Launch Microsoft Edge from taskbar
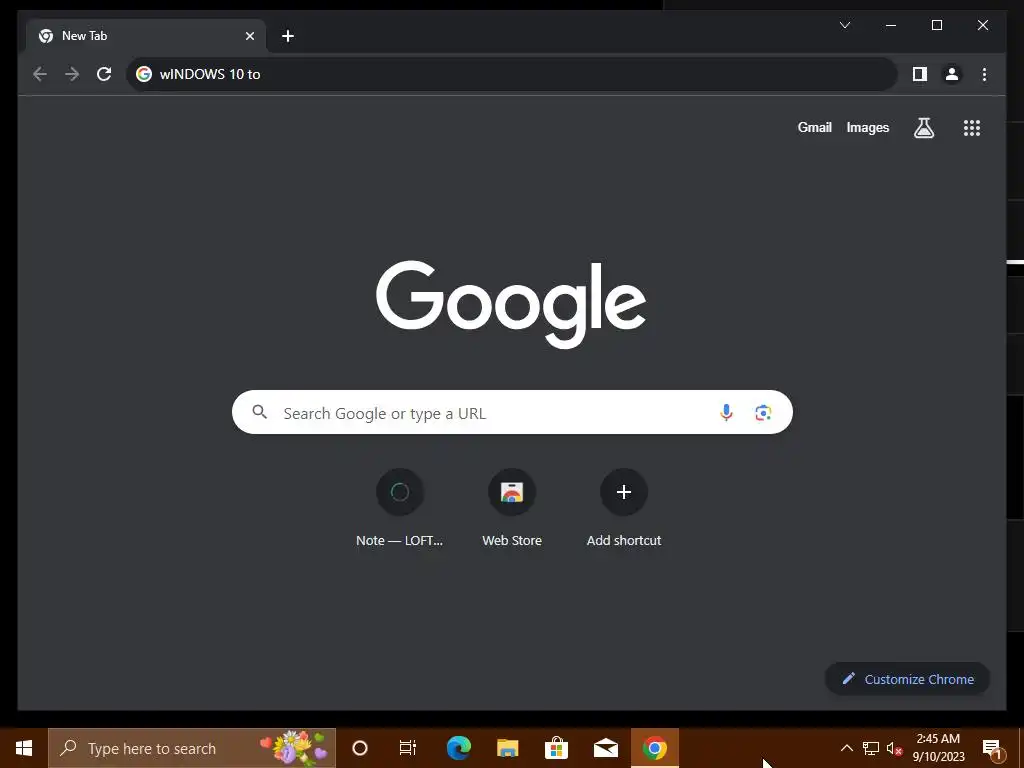This screenshot has height=768, width=1024. coord(458,748)
